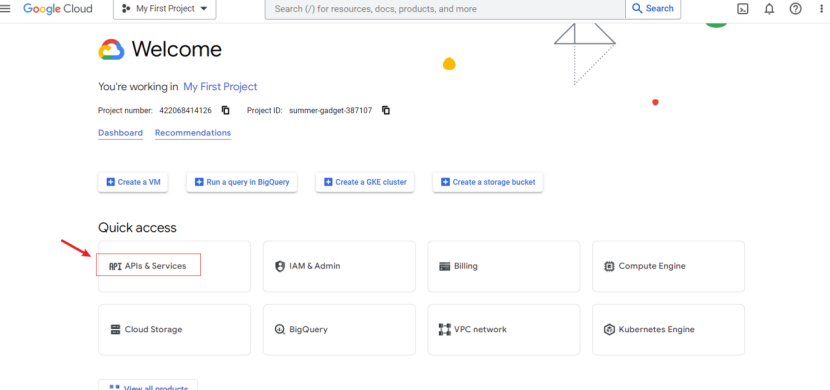Screen dimensions: 830x390
Task: Open the three-dot more options menu
Action: pos(822,8)
